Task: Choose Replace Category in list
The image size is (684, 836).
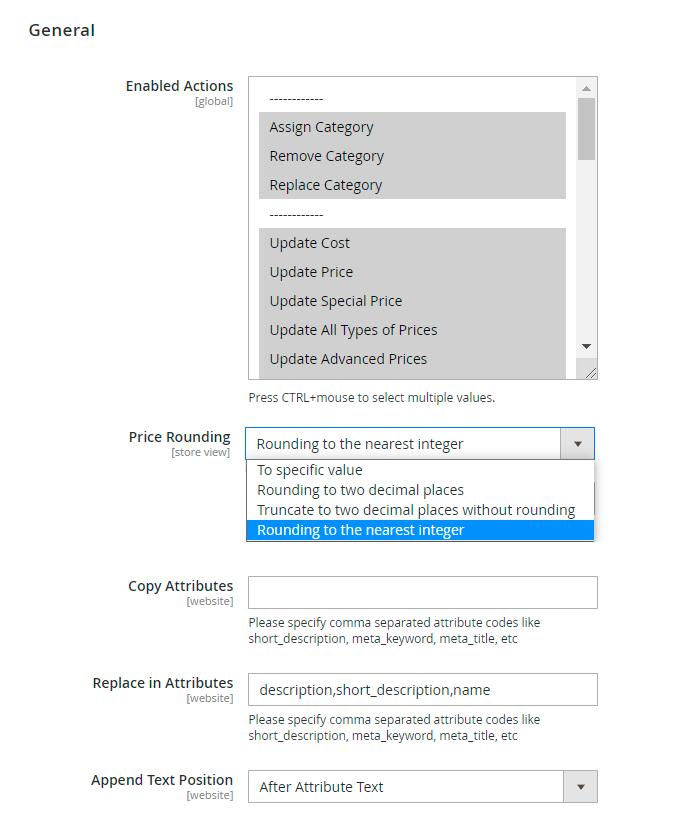Action: (325, 185)
